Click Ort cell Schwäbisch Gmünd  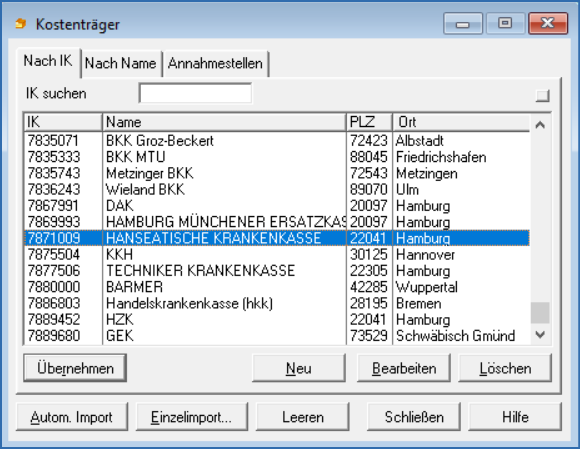point(455,336)
